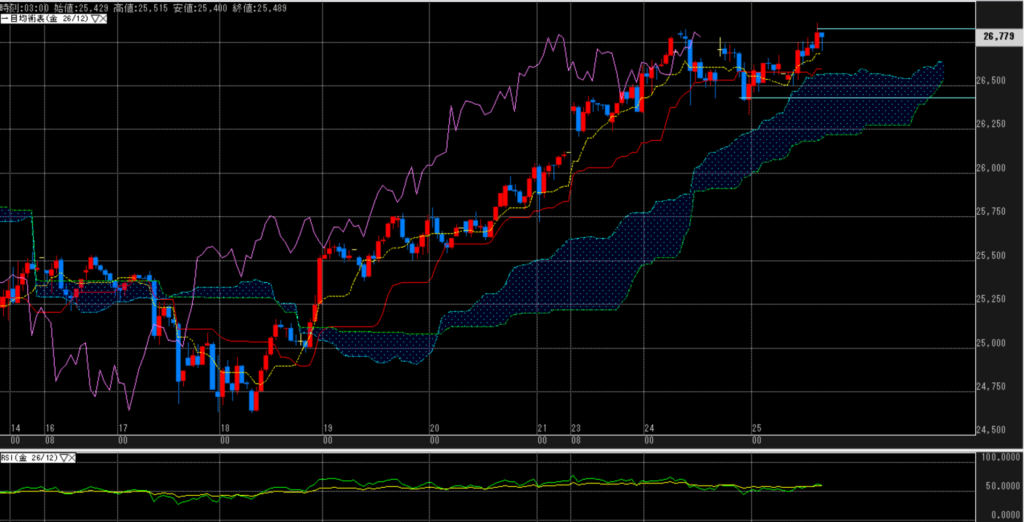Select the RSI(金 26/12) panel label

pyautogui.click(x=30, y=458)
